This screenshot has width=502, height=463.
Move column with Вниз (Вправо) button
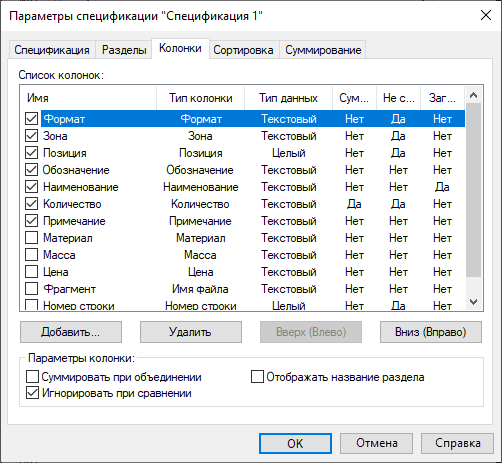point(431,332)
